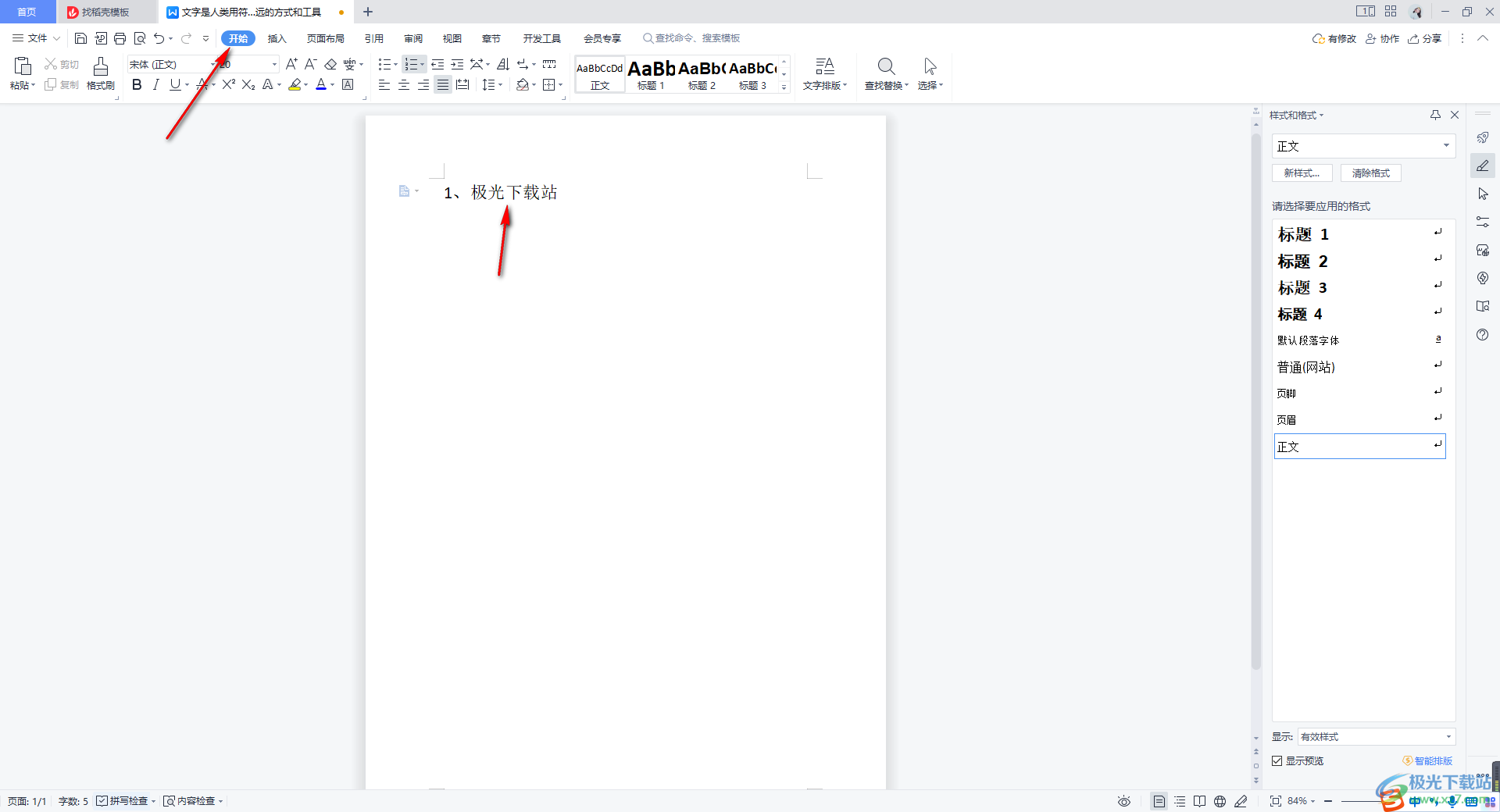Click the 新样式 button
The height and width of the screenshot is (812, 1500).
tap(1302, 173)
